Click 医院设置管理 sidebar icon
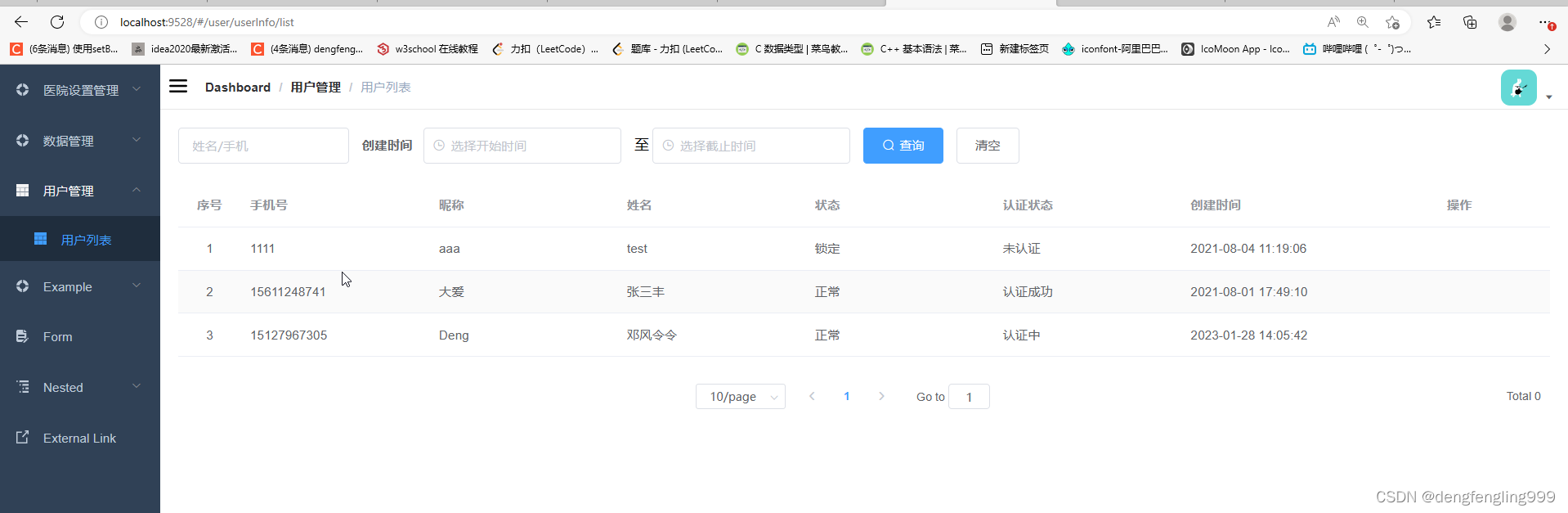Viewport: 1568px width, 513px height. point(22,89)
